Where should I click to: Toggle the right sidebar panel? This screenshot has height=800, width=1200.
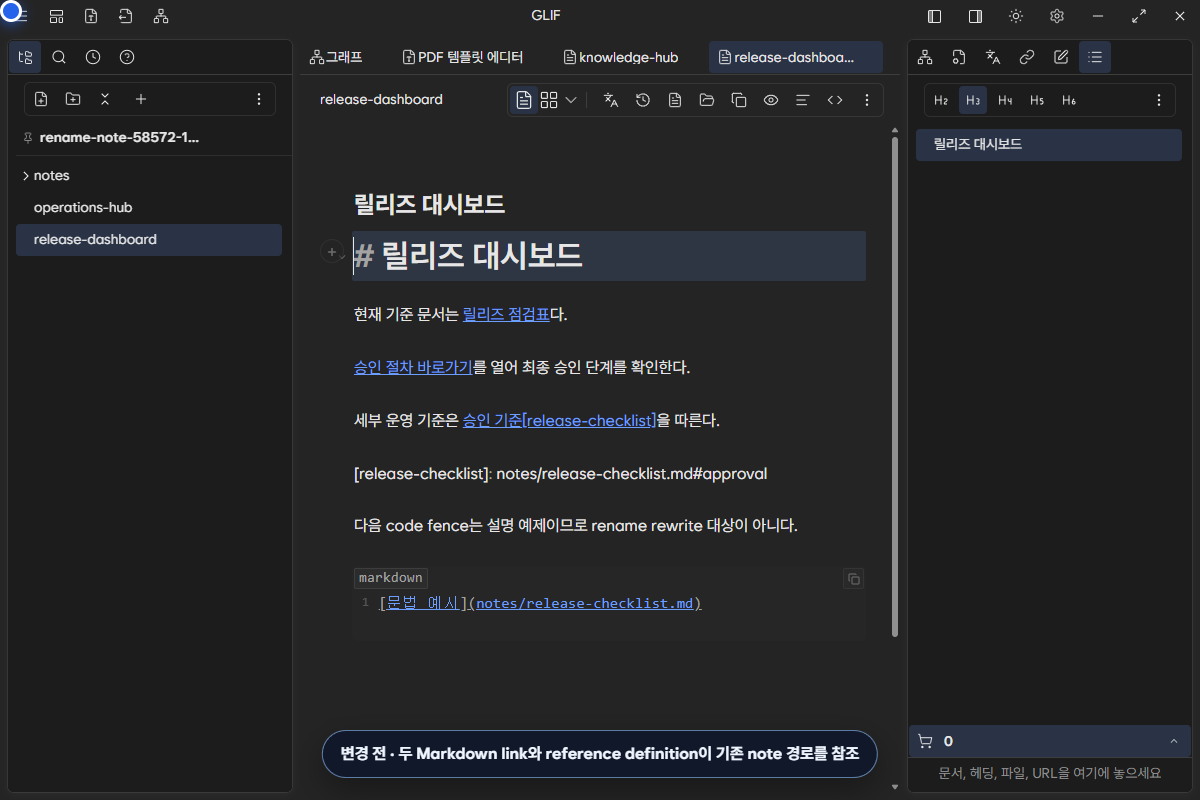coord(975,16)
